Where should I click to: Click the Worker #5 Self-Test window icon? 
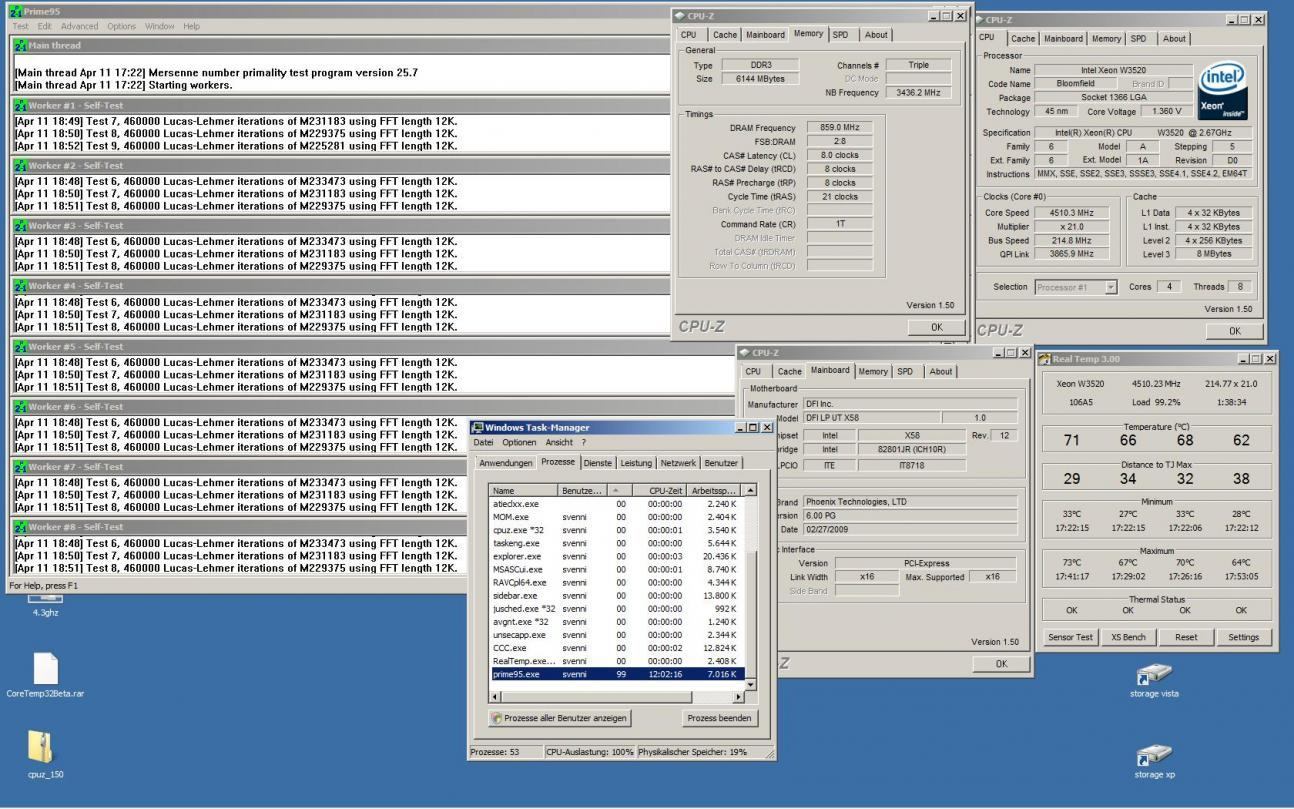click(x=21, y=346)
